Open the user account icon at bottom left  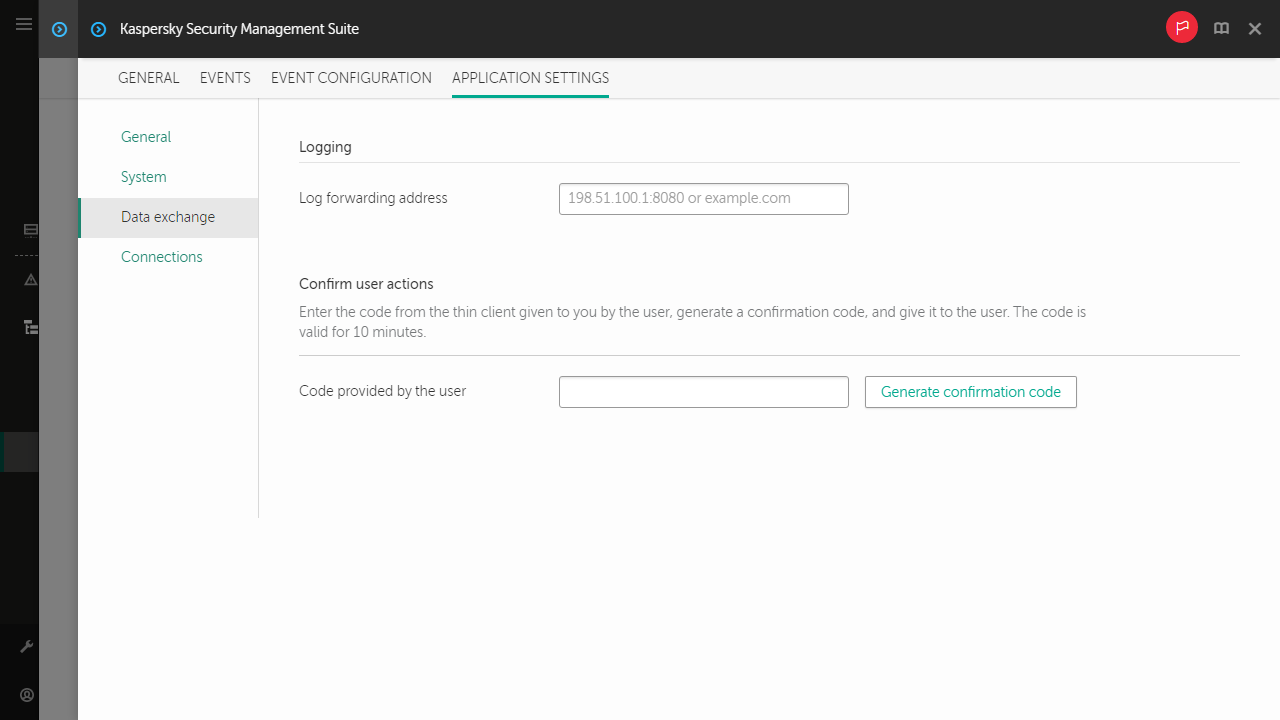click(27, 694)
